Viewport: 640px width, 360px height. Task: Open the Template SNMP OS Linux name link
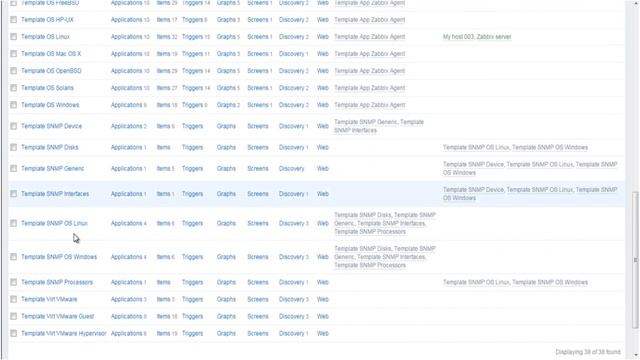[x=54, y=223]
